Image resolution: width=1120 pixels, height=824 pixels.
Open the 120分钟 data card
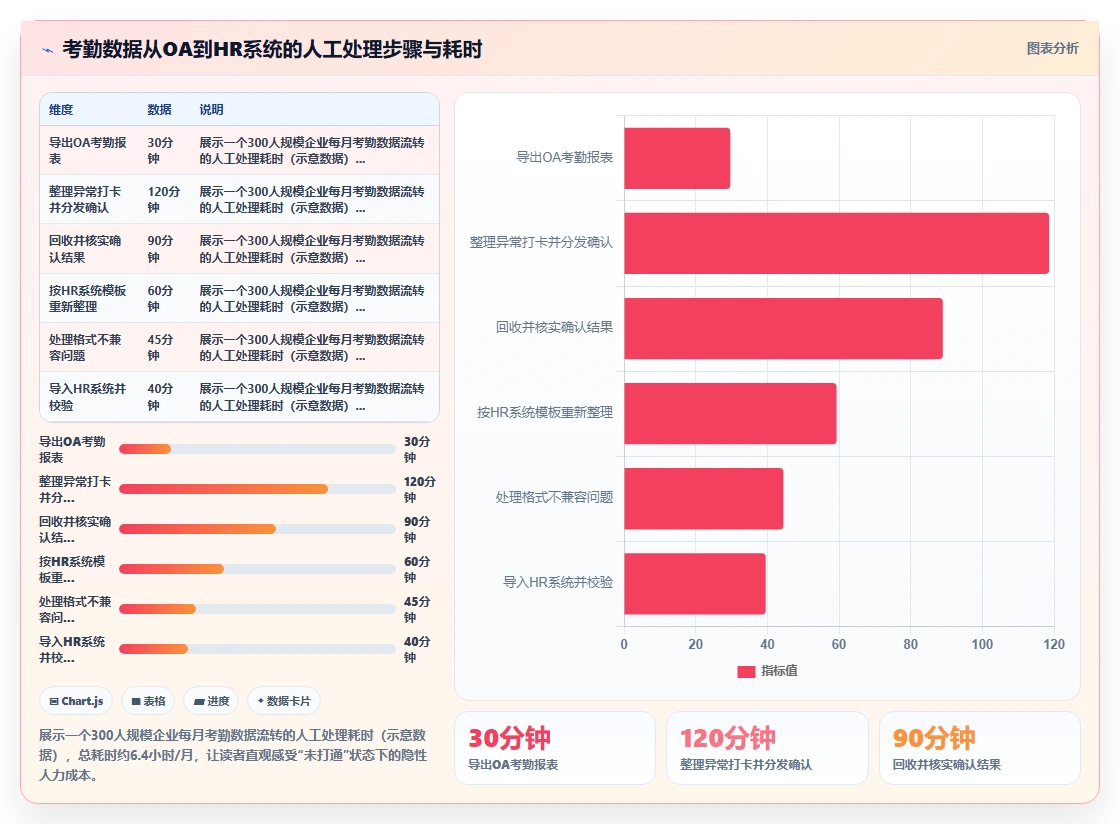(x=767, y=748)
